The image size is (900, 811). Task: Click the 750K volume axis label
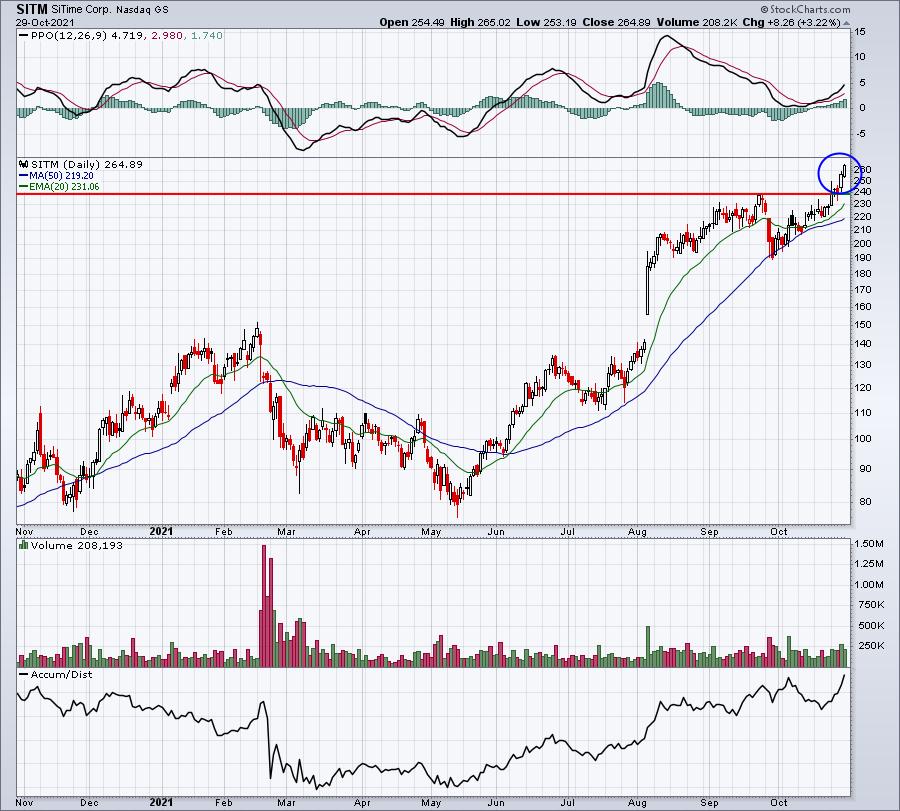click(871, 604)
